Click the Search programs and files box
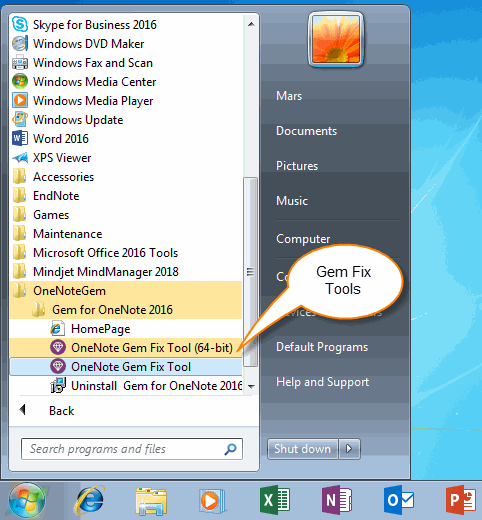 pos(132,449)
